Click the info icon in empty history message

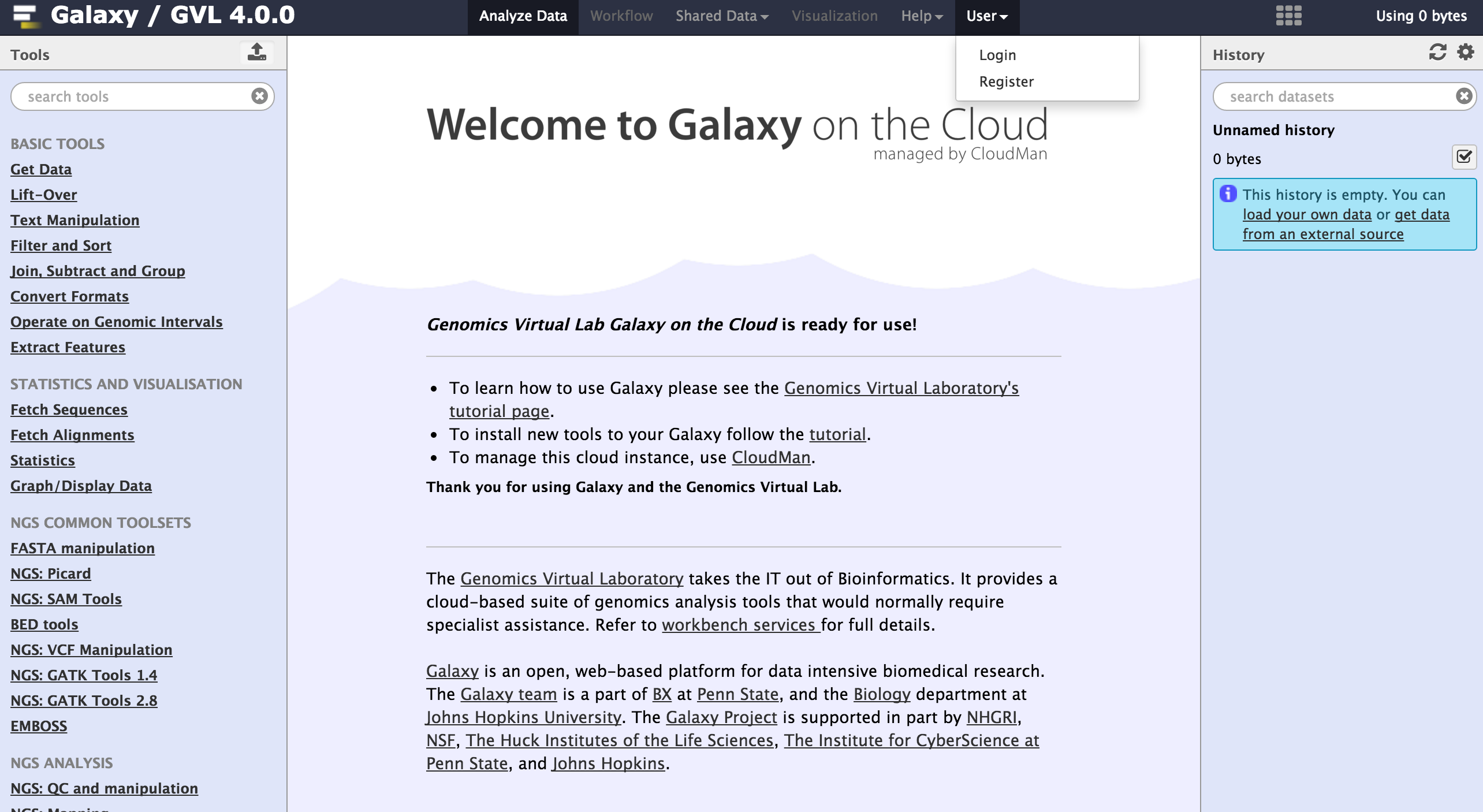click(1228, 194)
